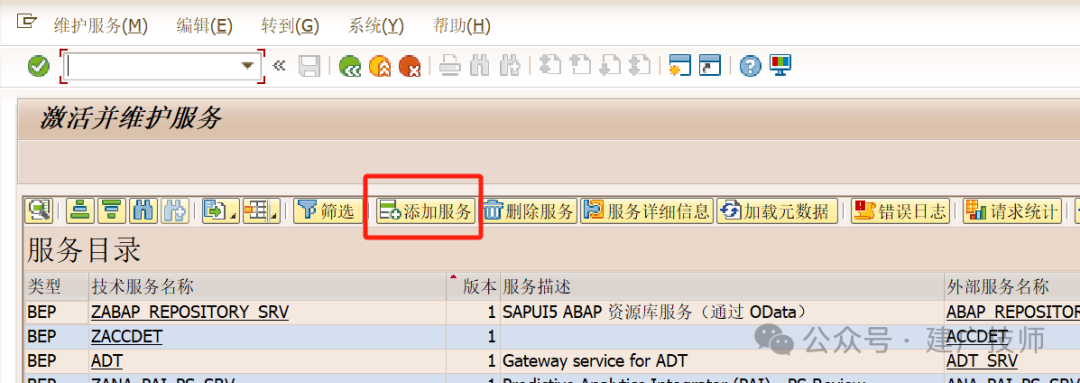Open the ADT_SRV external service link
Screen dimensions: 1080x383
[982, 360]
